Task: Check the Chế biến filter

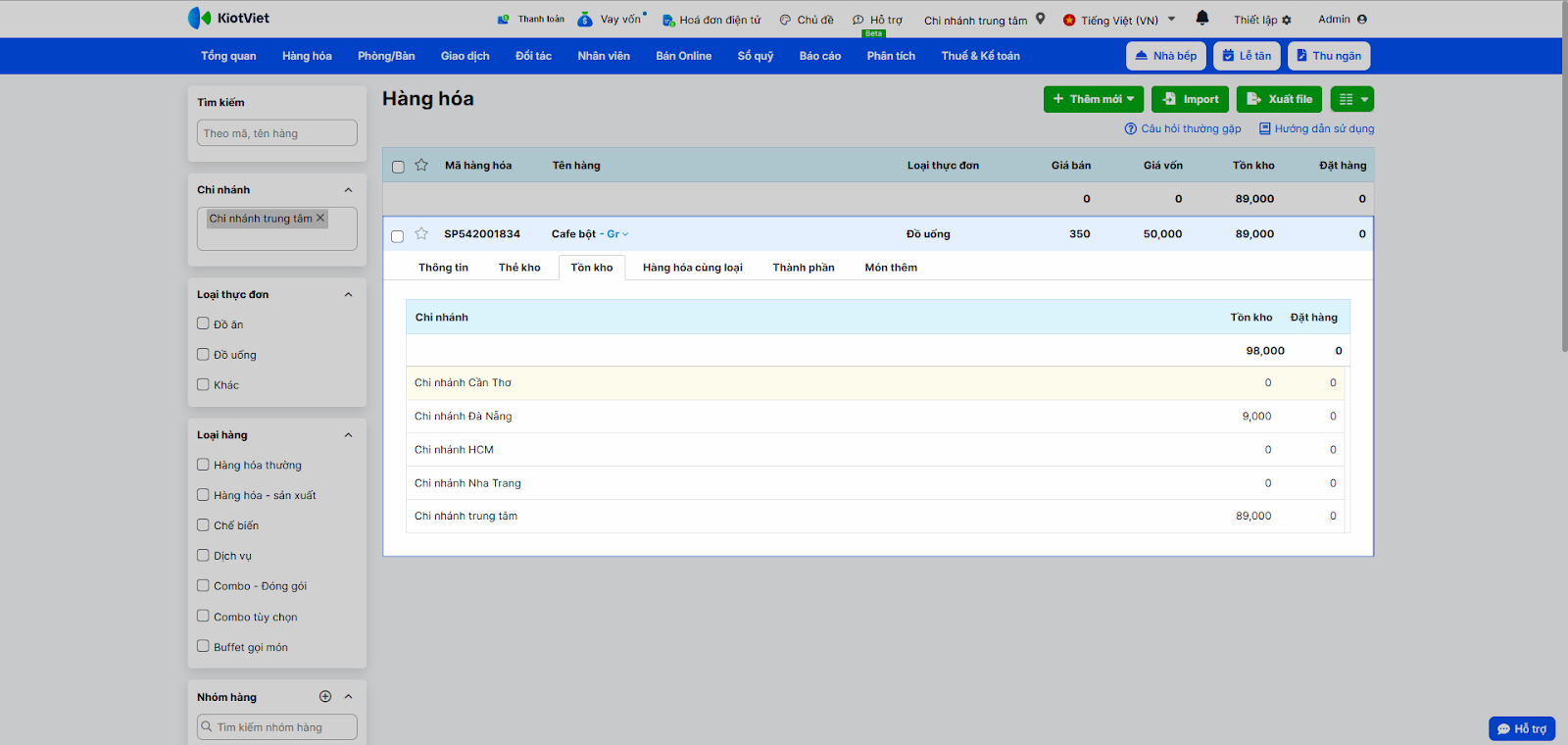Action: click(x=203, y=524)
